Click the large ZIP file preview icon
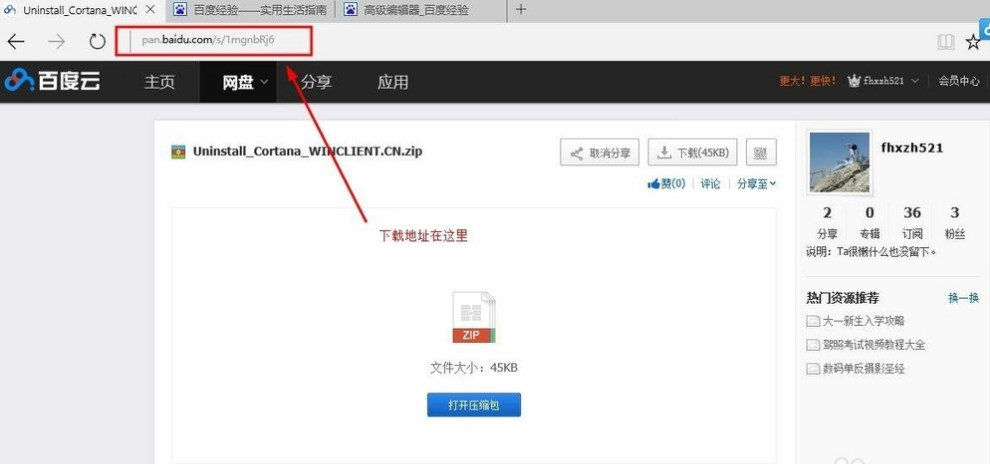 point(474,318)
